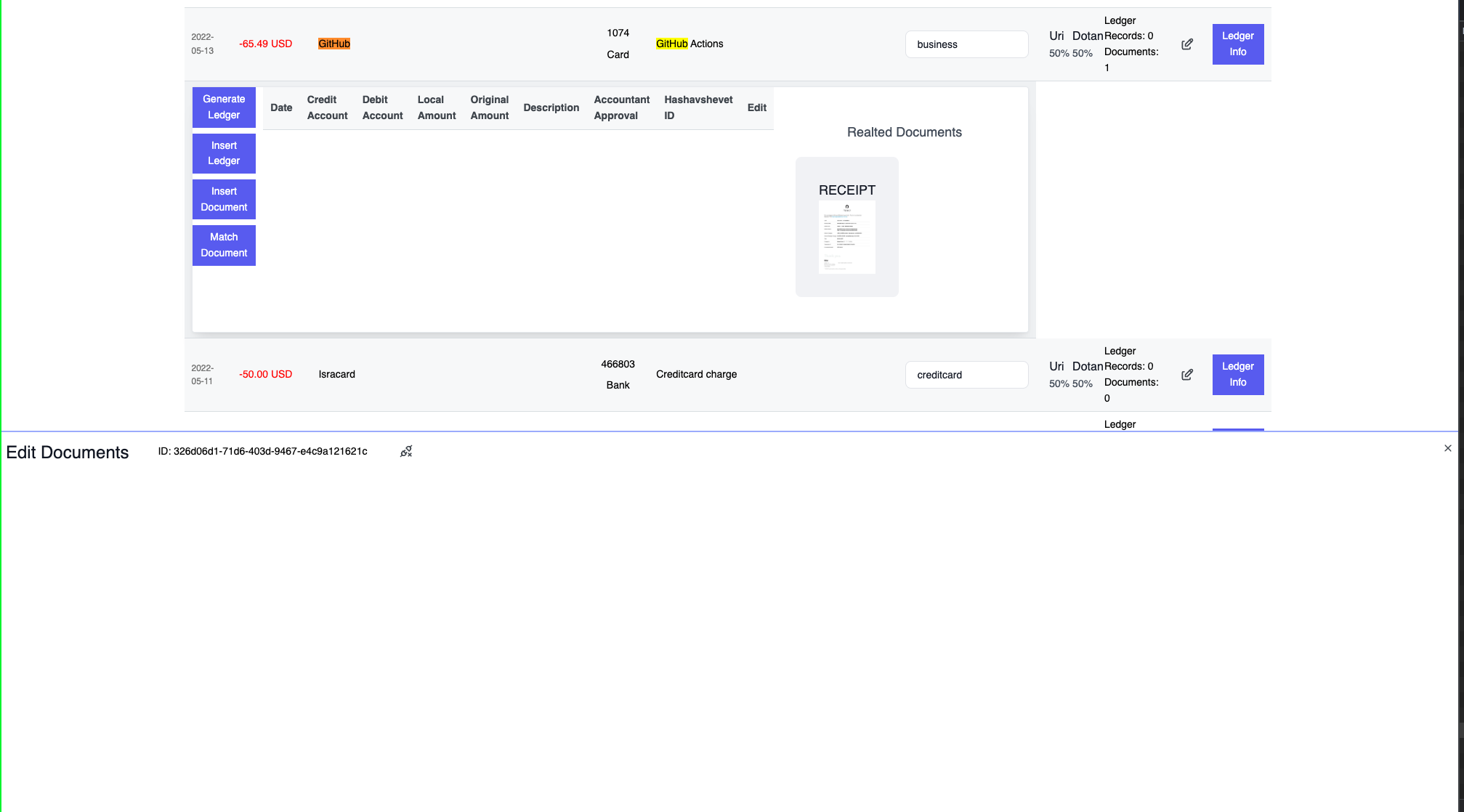Open Ledger Info for the GitHub charge
This screenshot has height=812, width=1464.
[x=1237, y=44]
